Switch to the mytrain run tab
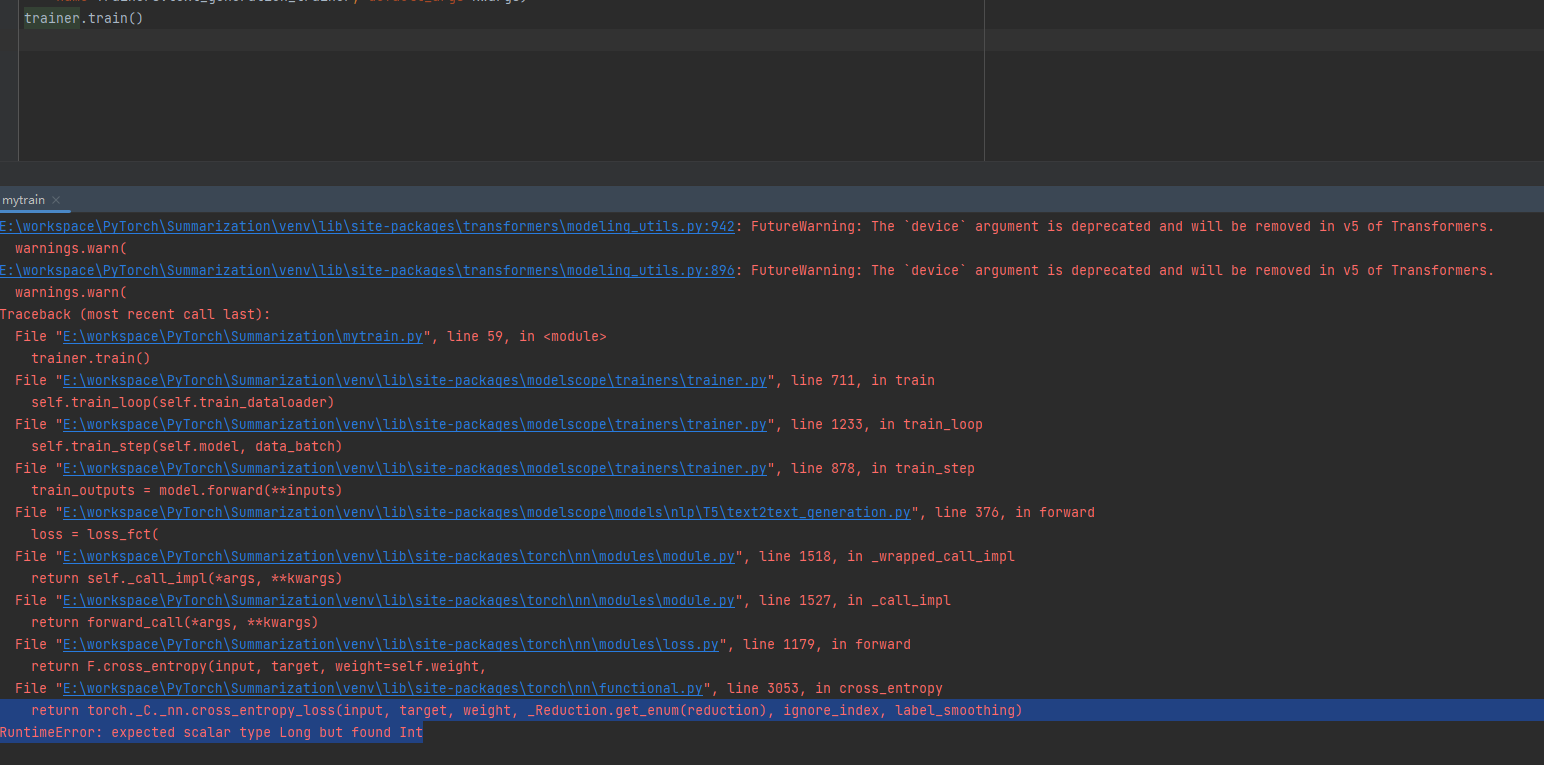This screenshot has width=1544, height=765. (x=23, y=200)
